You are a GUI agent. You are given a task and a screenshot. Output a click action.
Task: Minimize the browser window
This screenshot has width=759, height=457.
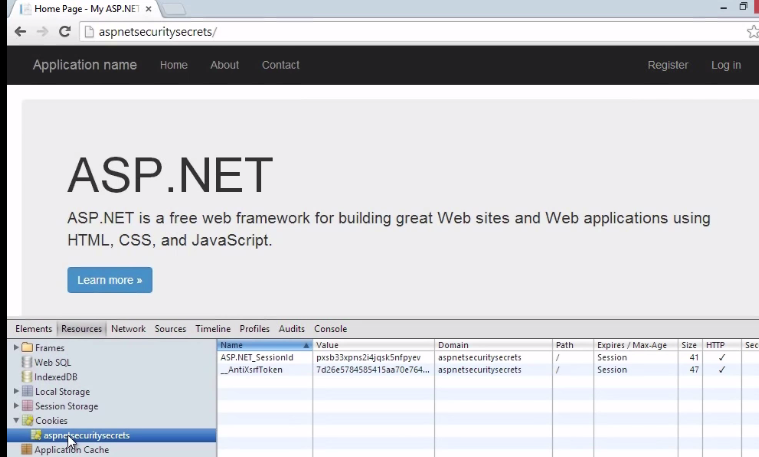724,8
